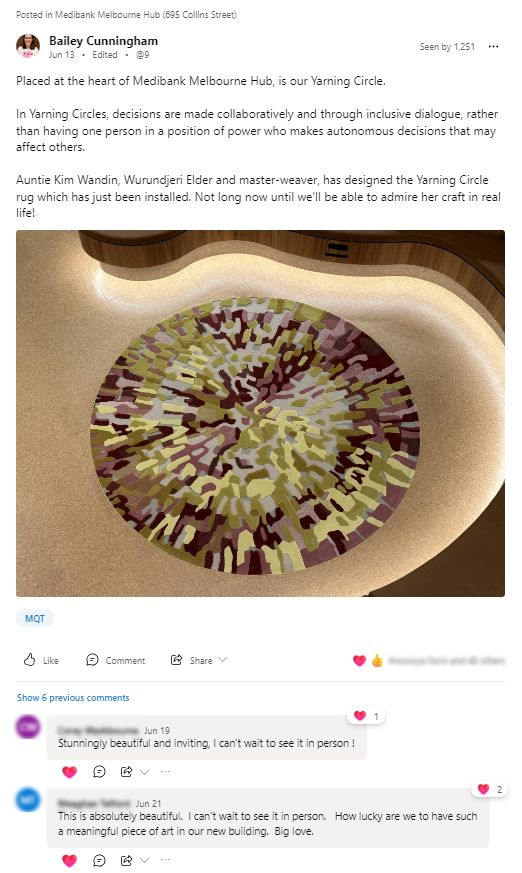The width and height of the screenshot is (522, 873).
Task: Open the Comment box on the post
Action: (115, 660)
